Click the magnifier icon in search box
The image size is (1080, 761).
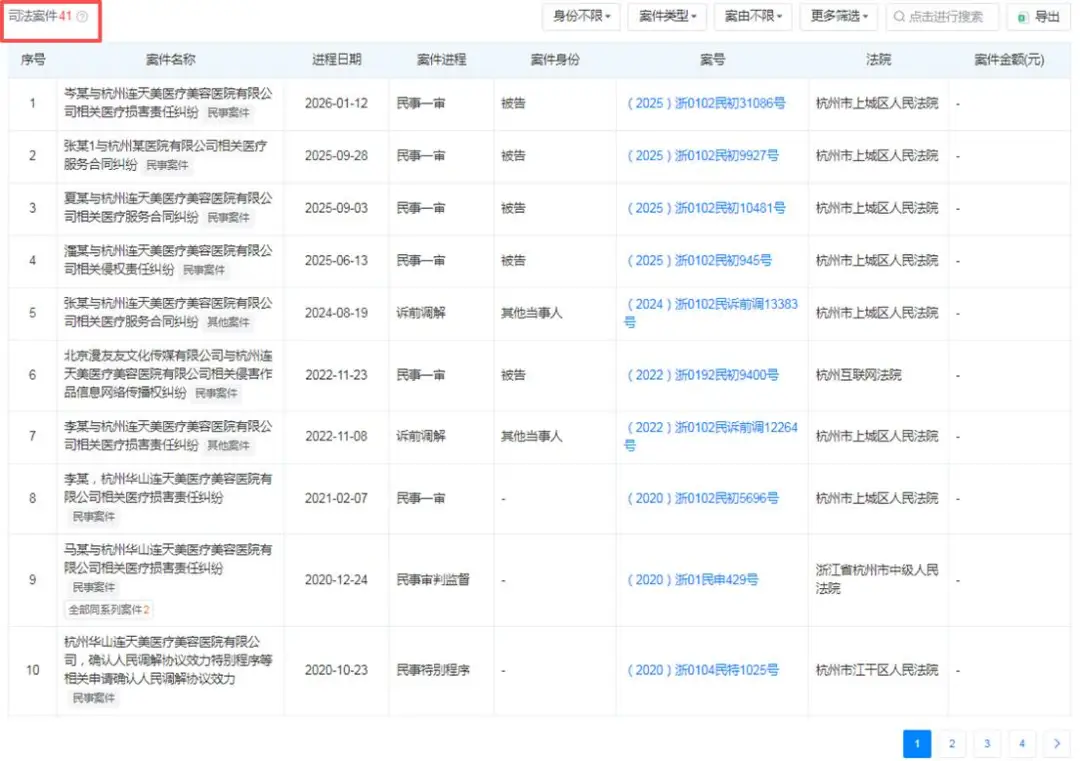click(899, 17)
